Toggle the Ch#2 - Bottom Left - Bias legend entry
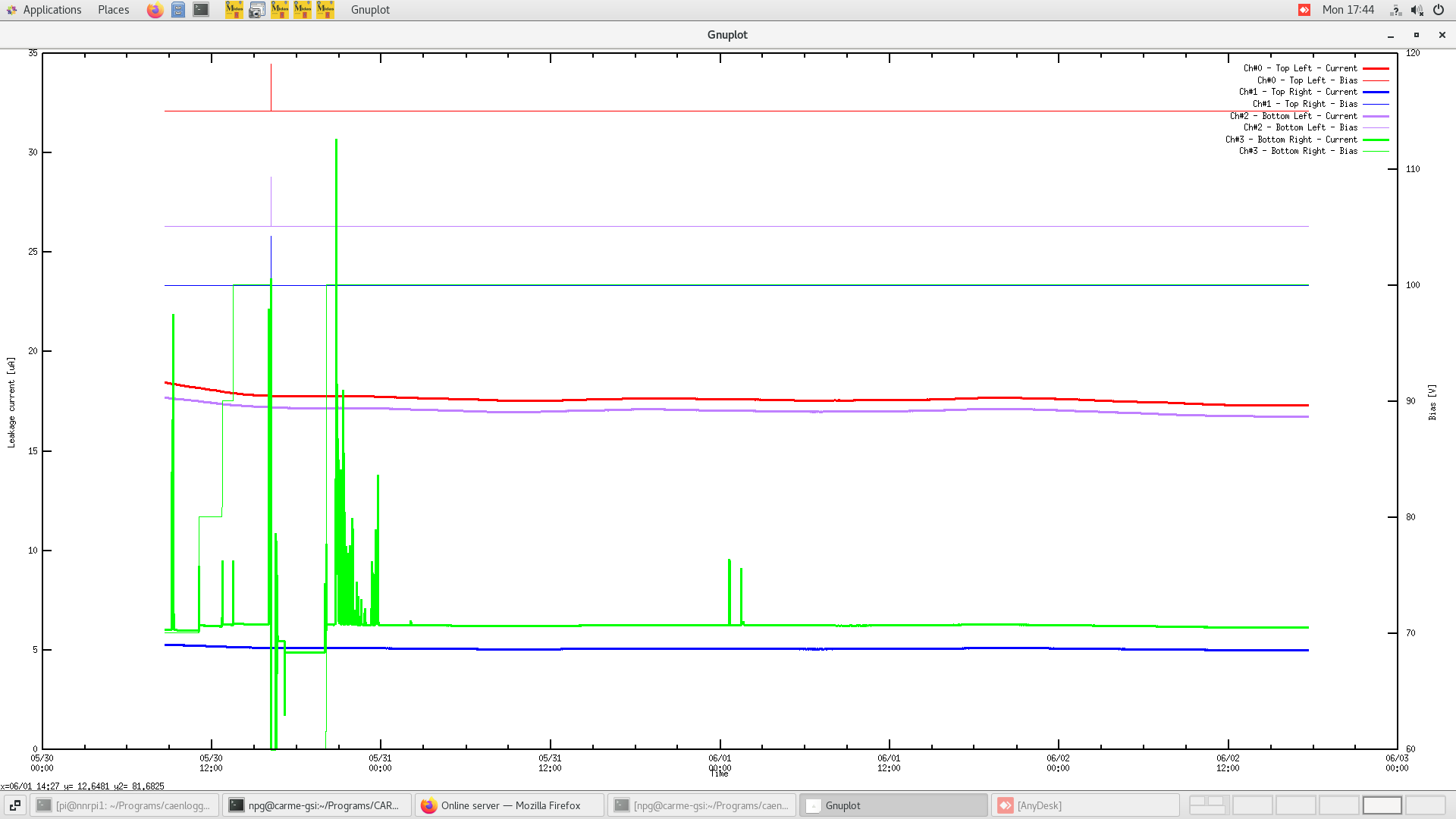Screen dimensions: 1456x819 coord(1301,127)
